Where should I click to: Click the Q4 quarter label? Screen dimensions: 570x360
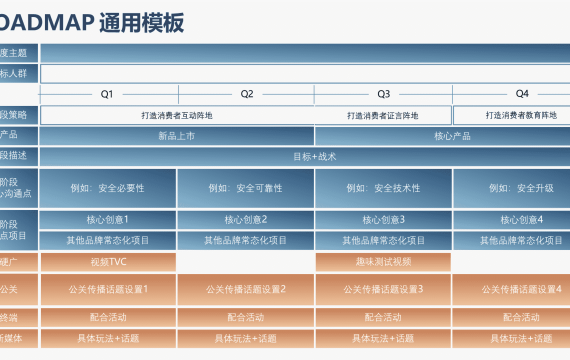[522, 94]
